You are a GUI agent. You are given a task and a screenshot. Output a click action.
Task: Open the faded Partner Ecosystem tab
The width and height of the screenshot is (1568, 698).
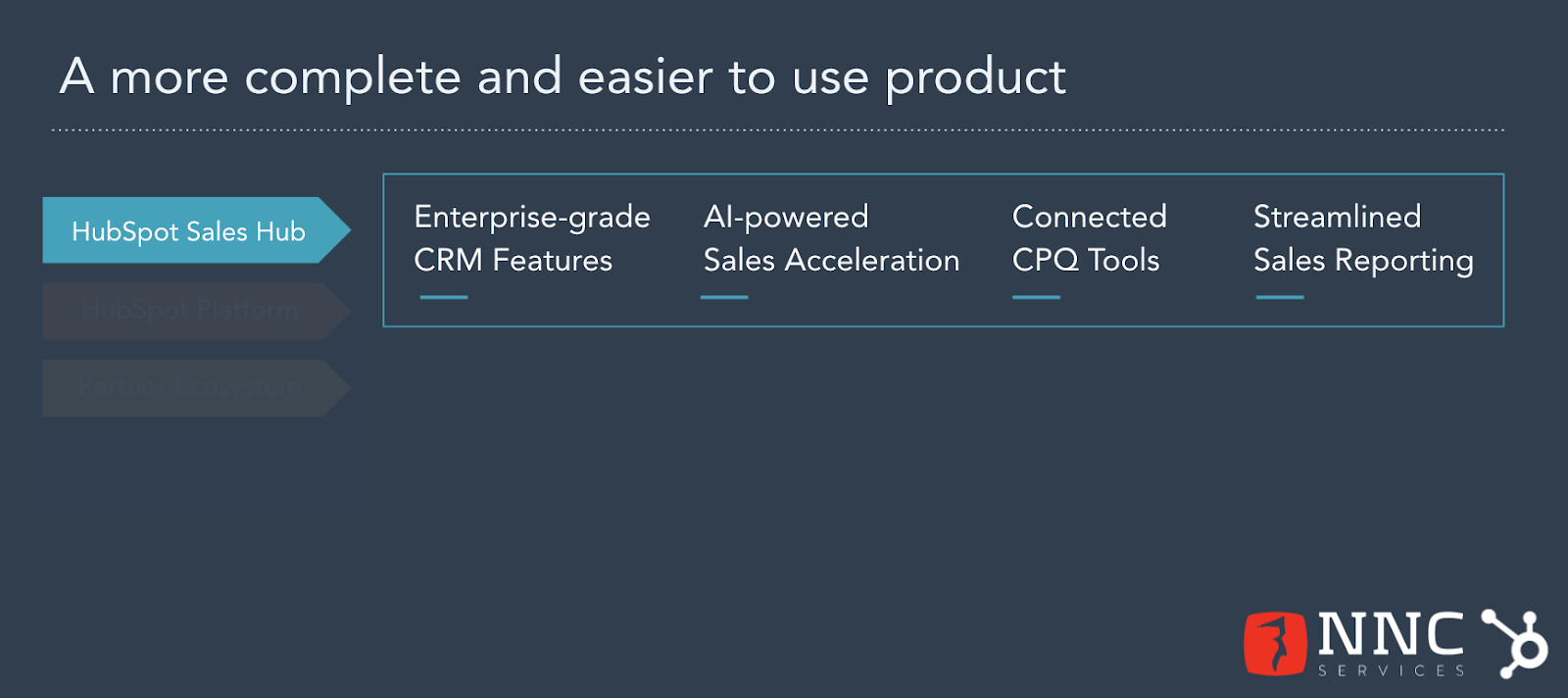[x=196, y=388]
